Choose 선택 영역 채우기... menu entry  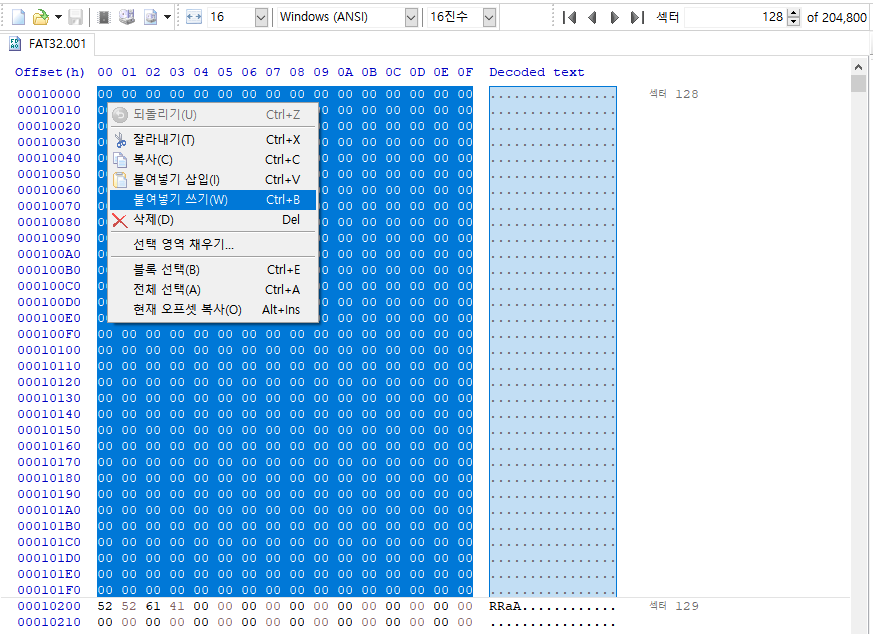(x=212, y=244)
